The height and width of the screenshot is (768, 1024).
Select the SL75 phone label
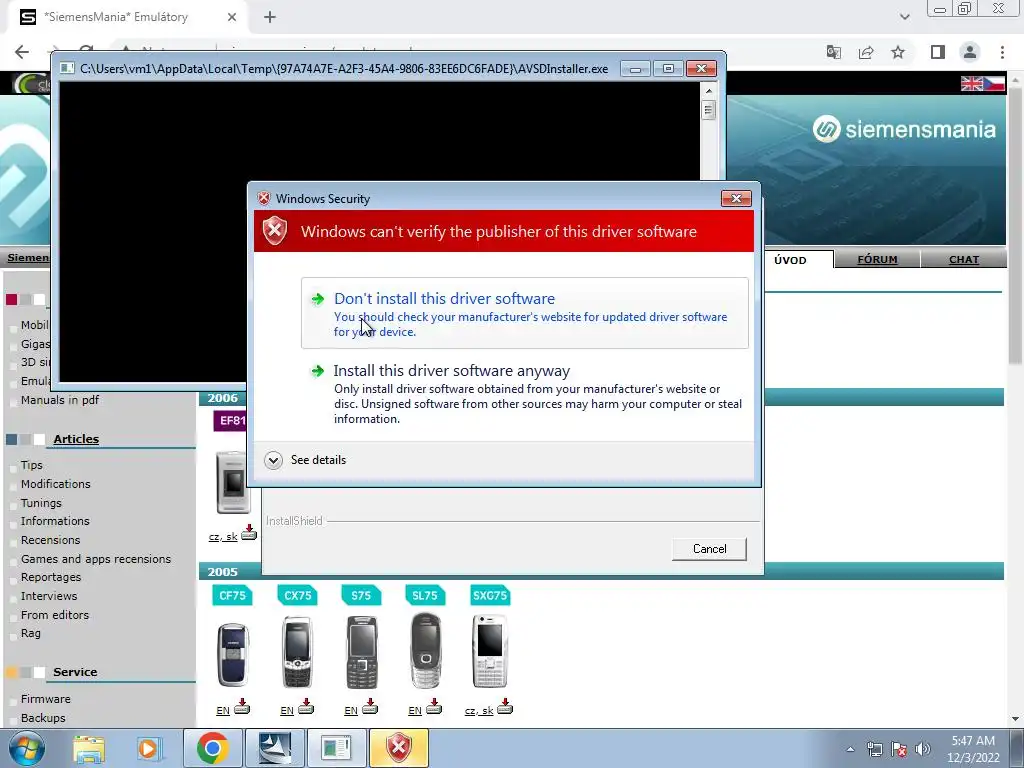(425, 596)
